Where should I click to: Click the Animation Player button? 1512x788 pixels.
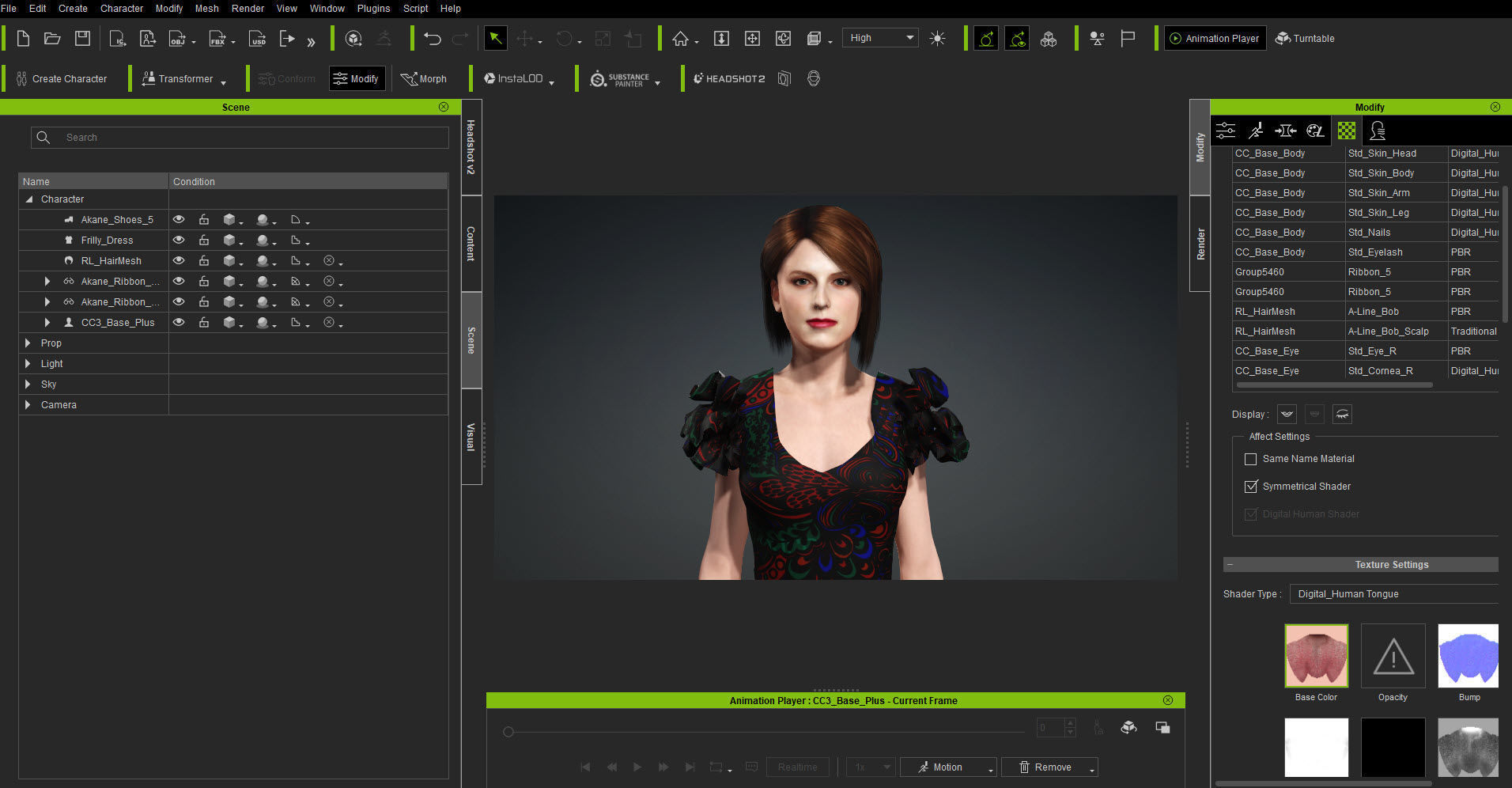[x=1215, y=38]
